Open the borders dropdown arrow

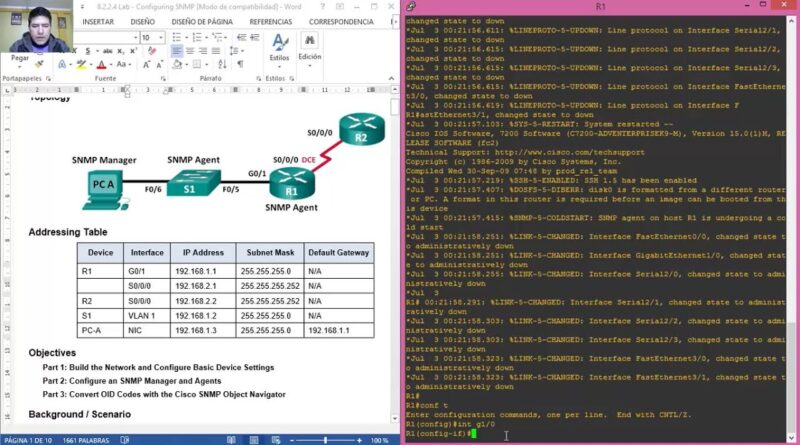click(x=206, y=64)
